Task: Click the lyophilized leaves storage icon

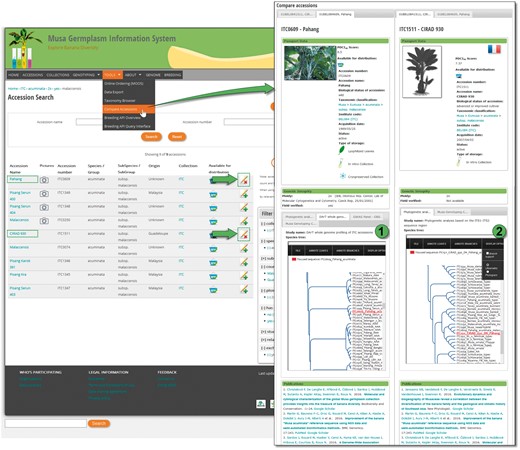Action: point(341,150)
